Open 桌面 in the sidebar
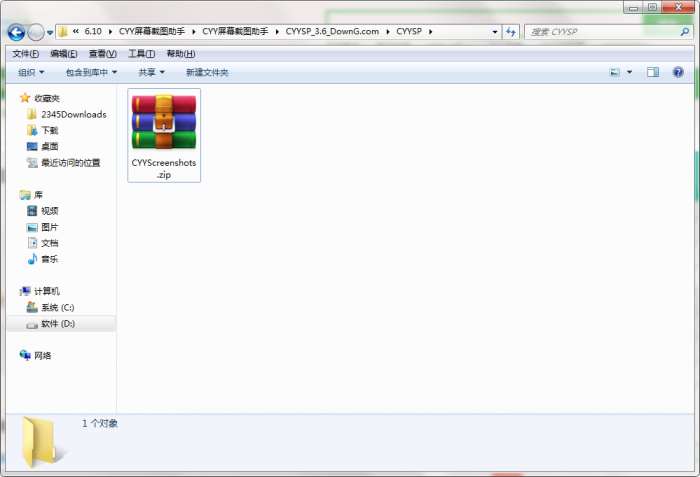700x477 pixels. click(x=50, y=146)
